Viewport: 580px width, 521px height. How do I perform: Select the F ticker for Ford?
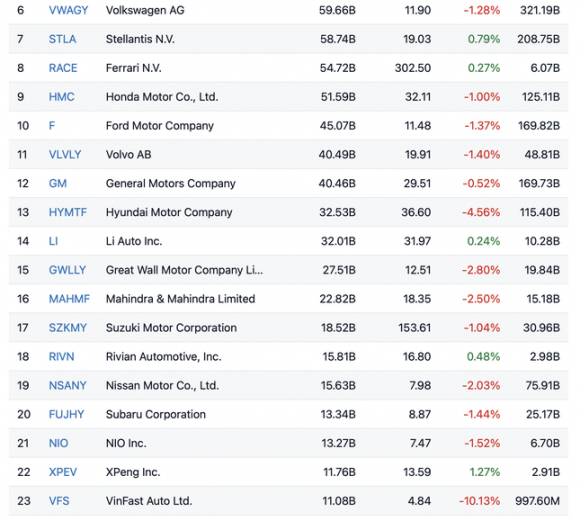pyautogui.click(x=52, y=126)
